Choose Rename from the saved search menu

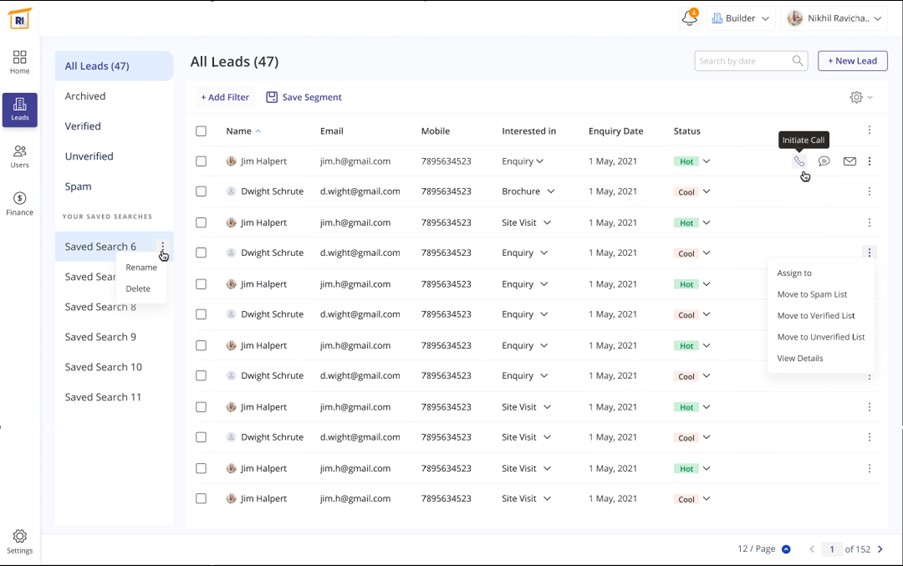[141, 267]
